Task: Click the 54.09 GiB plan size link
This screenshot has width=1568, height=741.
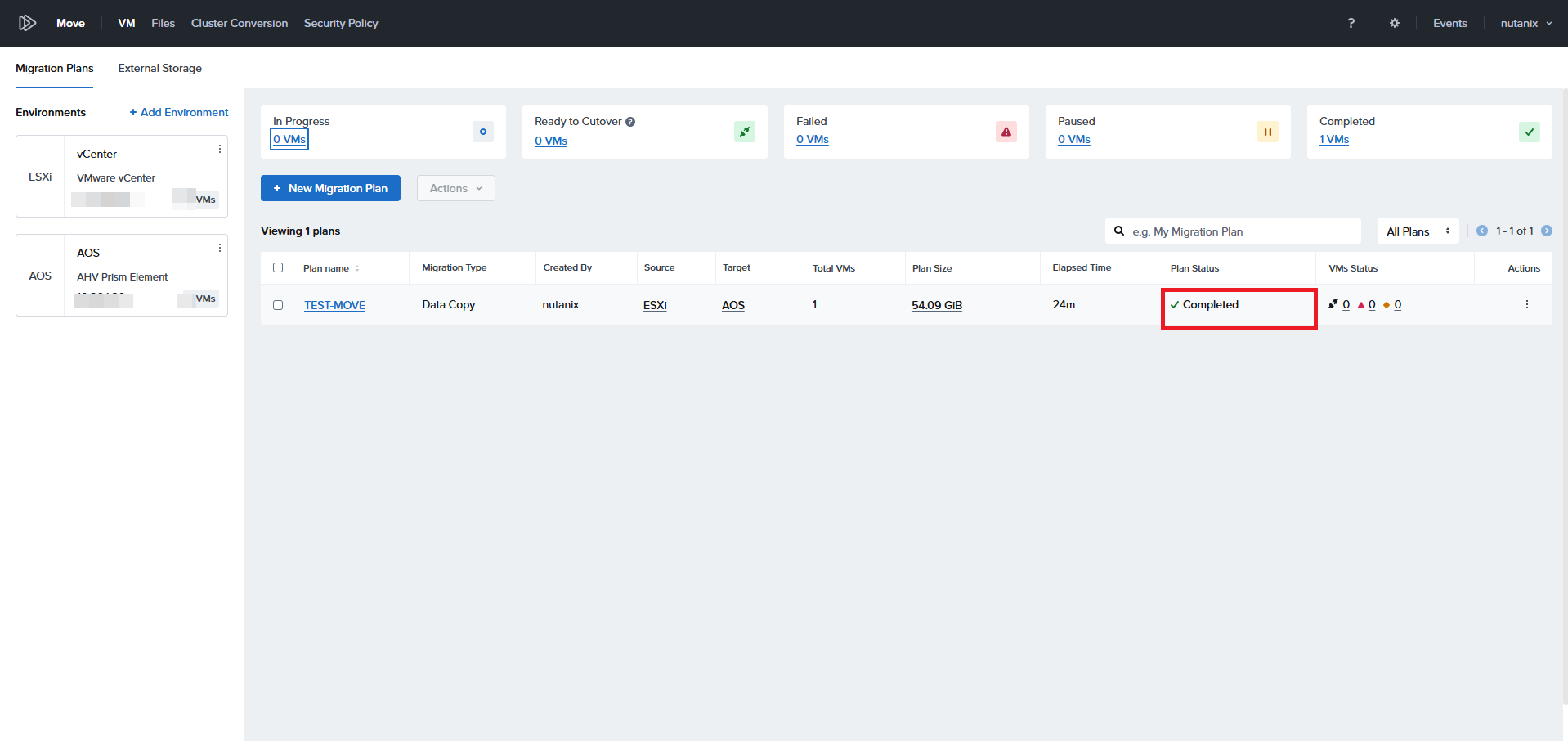Action: pos(937,305)
